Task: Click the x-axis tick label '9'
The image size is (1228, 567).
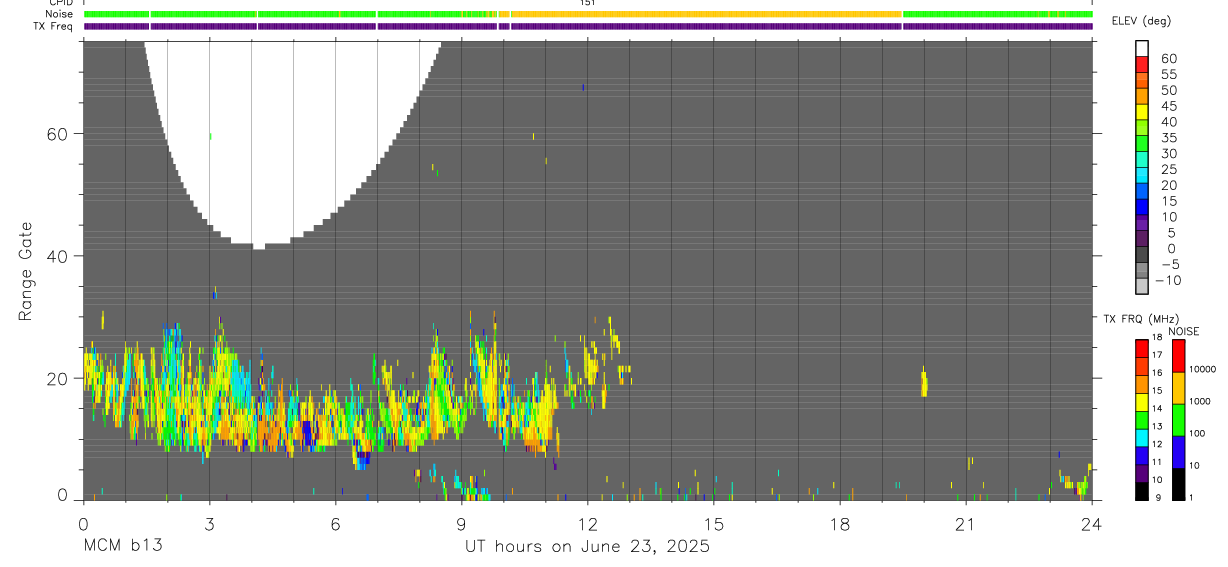Action: [461, 524]
